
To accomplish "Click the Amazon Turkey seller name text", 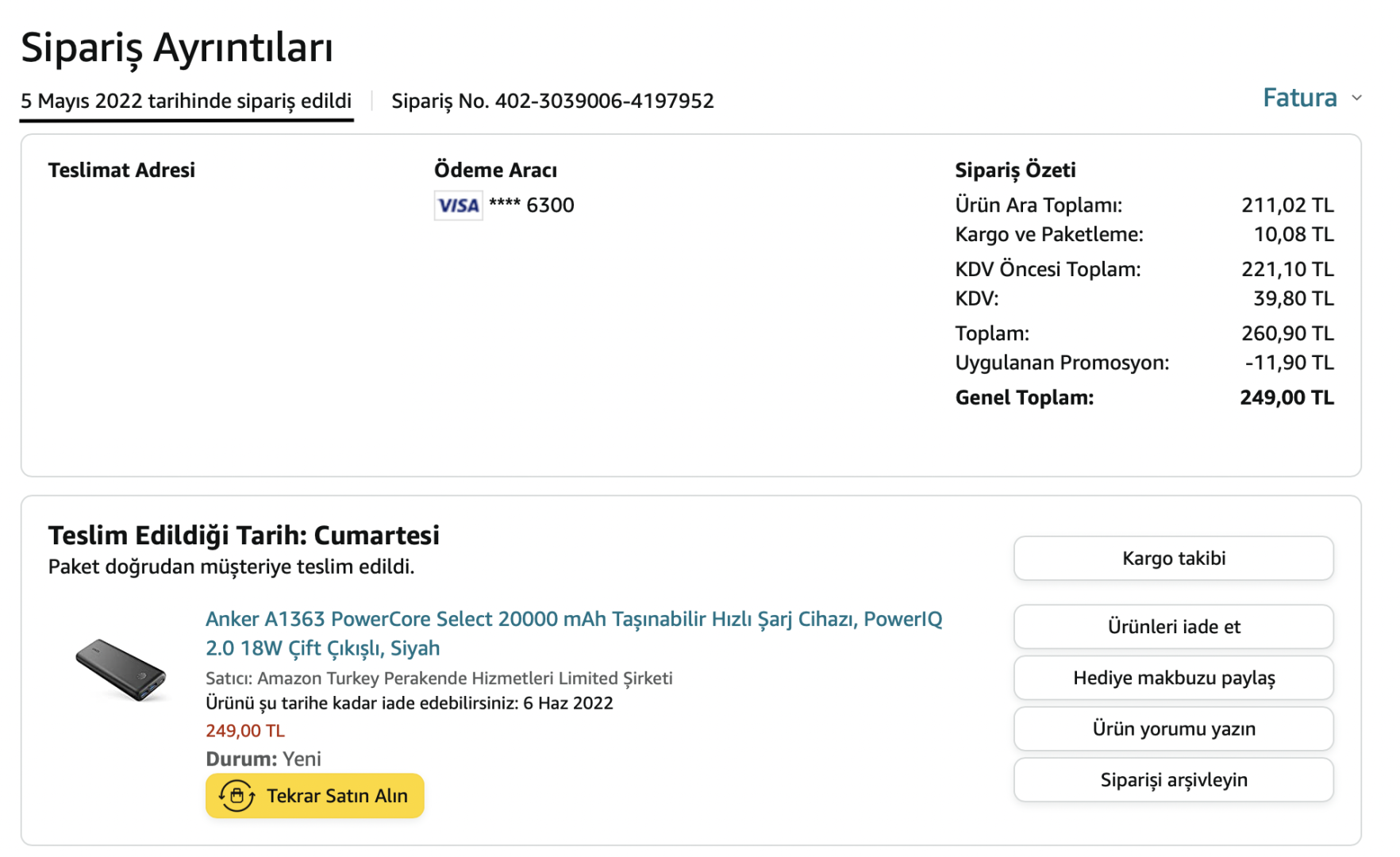I will pos(464,678).
